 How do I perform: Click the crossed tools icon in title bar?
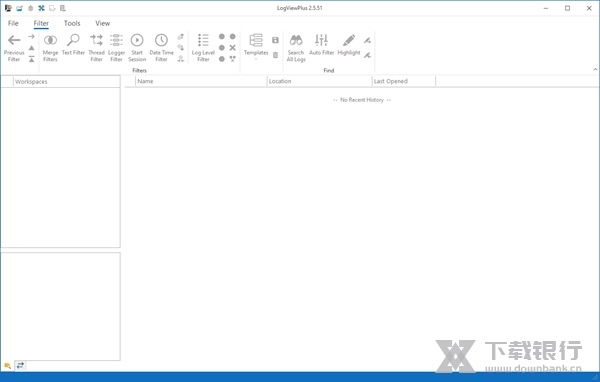click(41, 8)
